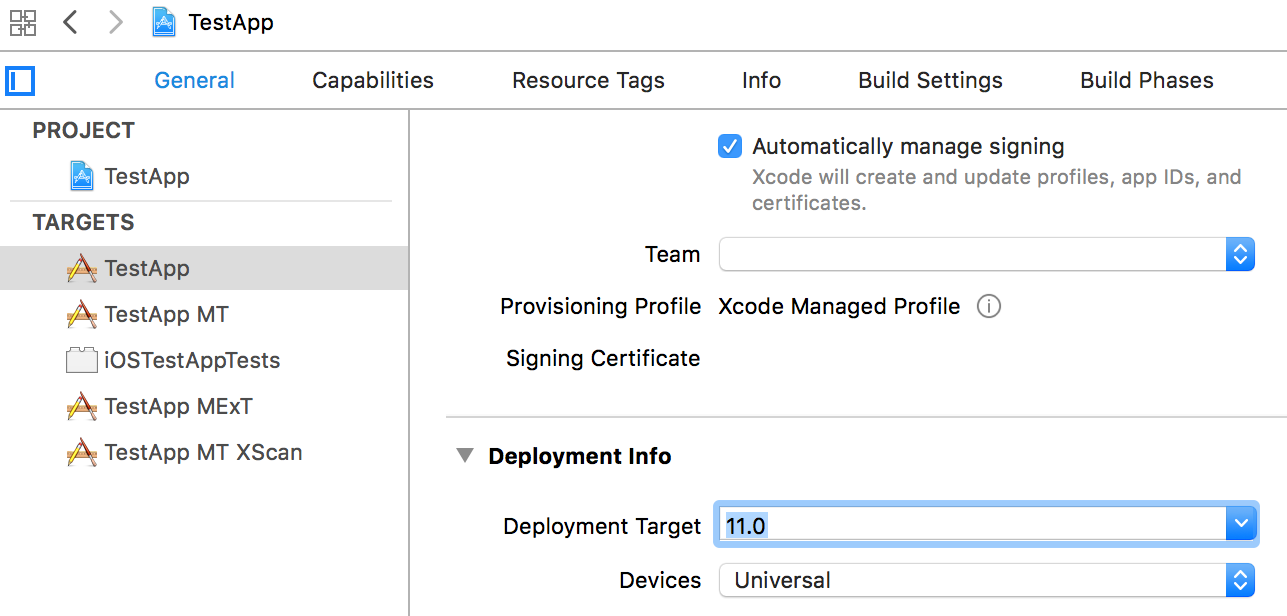Open the Build Phases tab
The width and height of the screenshot is (1287, 616).
[x=1146, y=81]
